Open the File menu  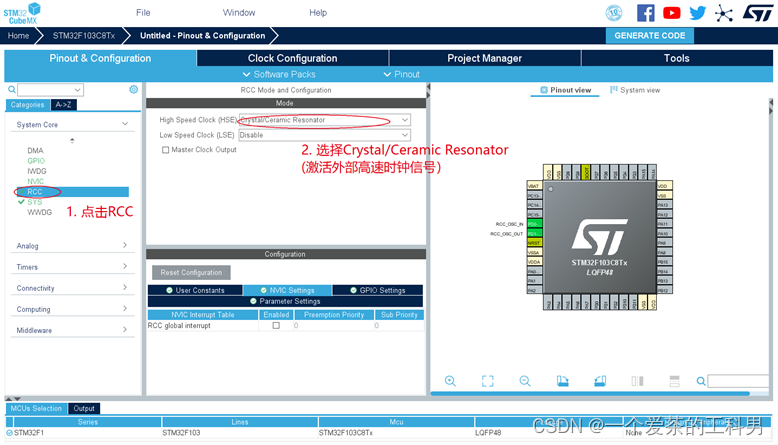click(x=143, y=12)
